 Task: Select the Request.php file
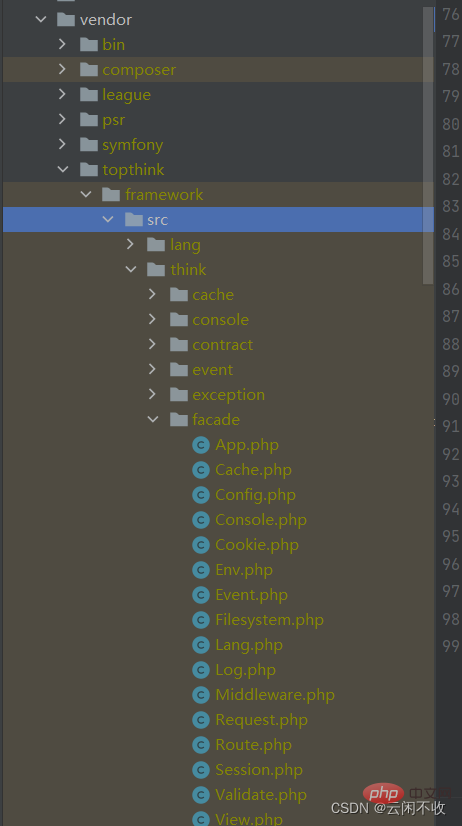click(x=261, y=720)
